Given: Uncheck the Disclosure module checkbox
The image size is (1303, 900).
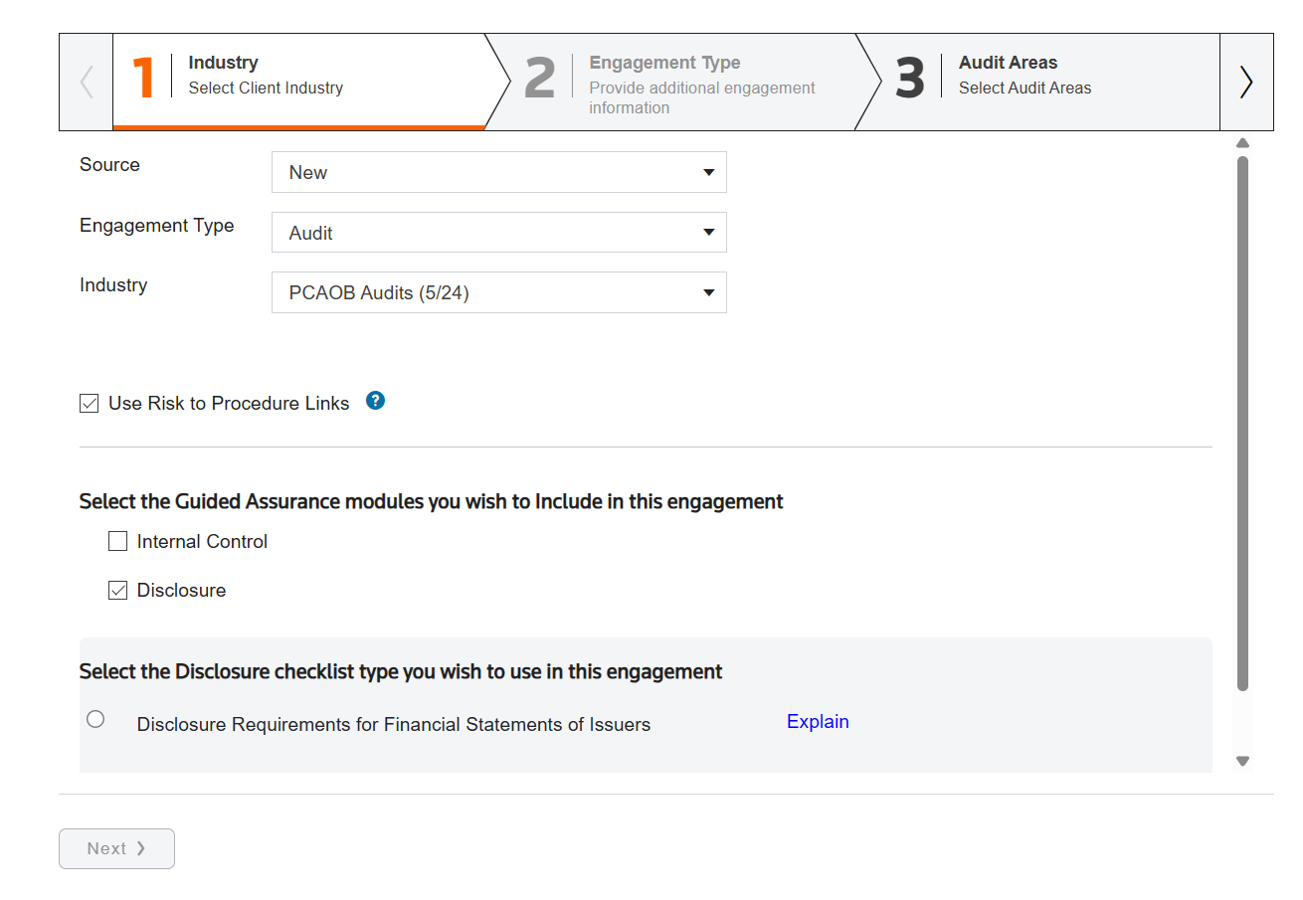Looking at the screenshot, I should 118,590.
